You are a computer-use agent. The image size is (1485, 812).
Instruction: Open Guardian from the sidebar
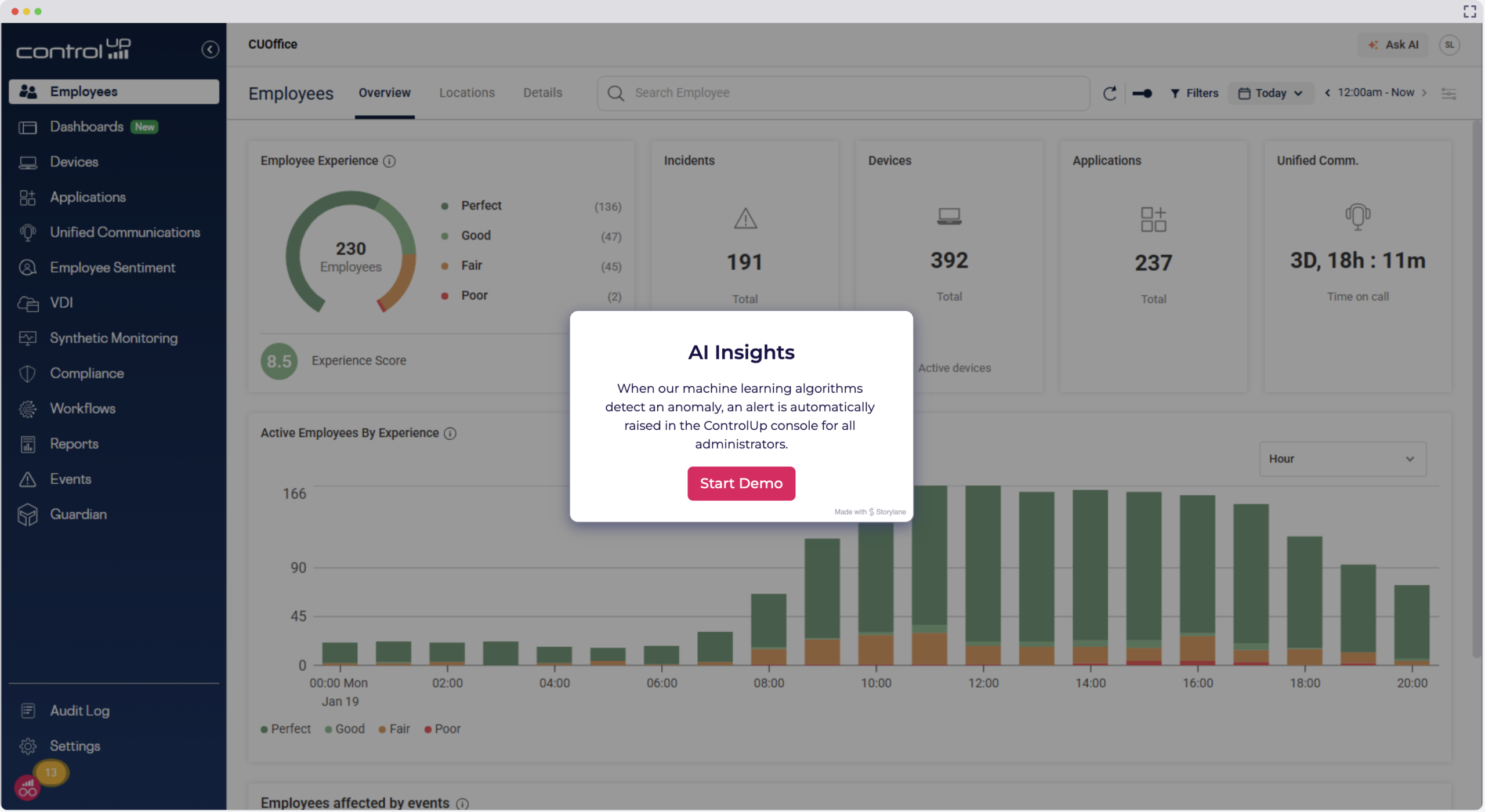(x=78, y=514)
